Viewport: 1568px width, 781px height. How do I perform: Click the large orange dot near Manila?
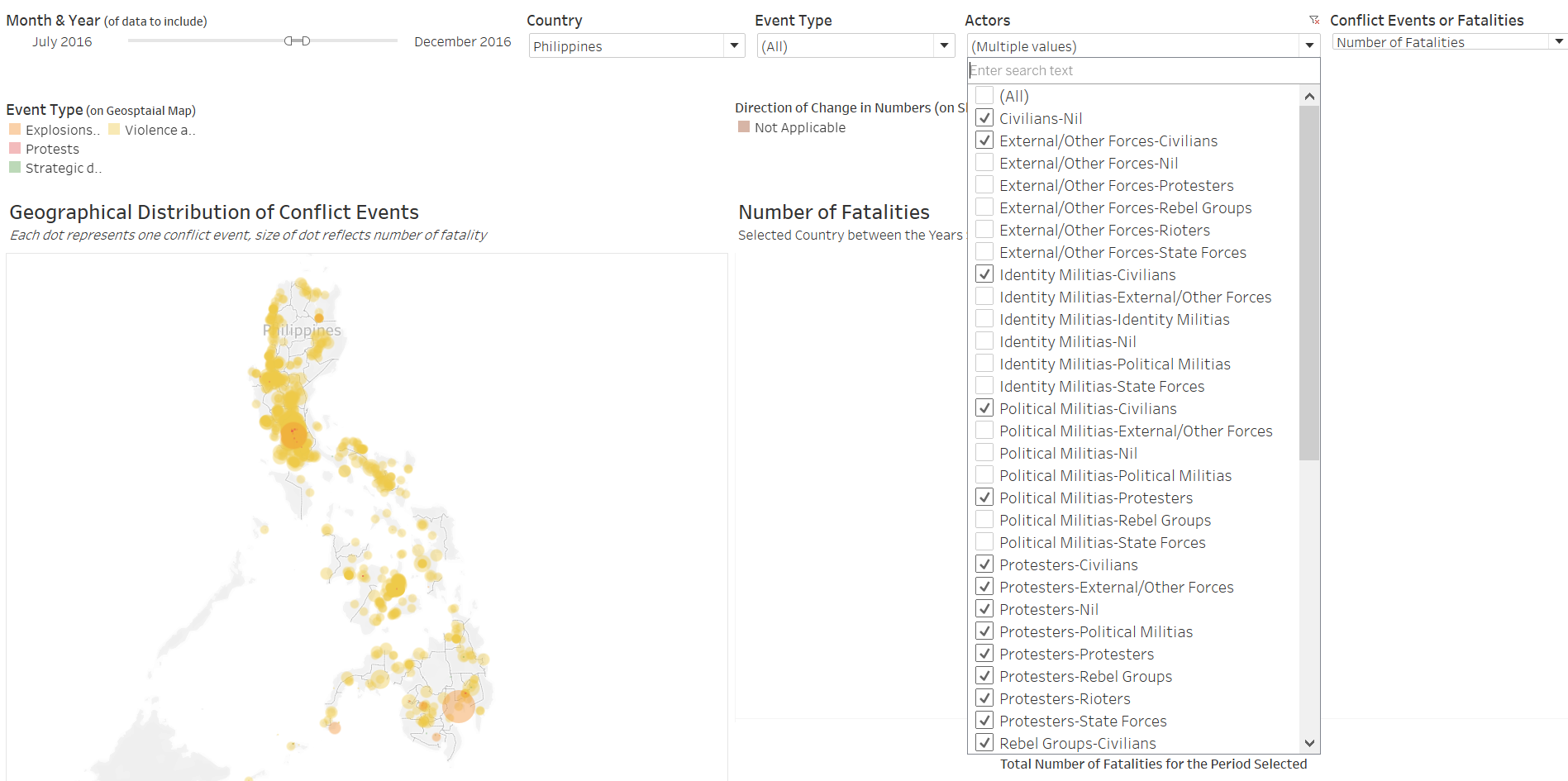tap(293, 434)
